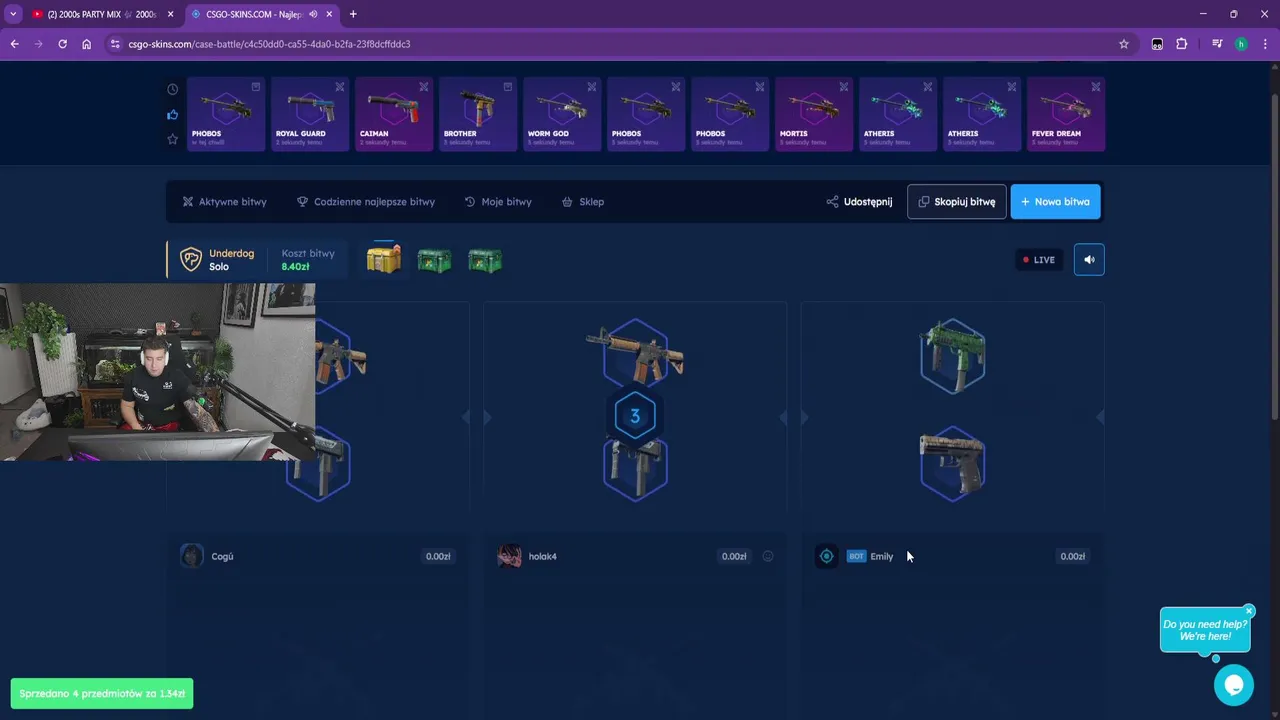The width and height of the screenshot is (1280, 720).
Task: Click the tan pistol skin in Emily's column
Action: click(x=952, y=463)
